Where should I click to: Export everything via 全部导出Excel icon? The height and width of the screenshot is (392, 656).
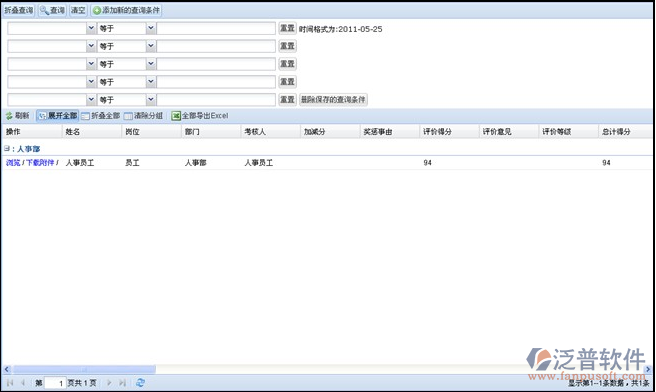(x=200, y=115)
